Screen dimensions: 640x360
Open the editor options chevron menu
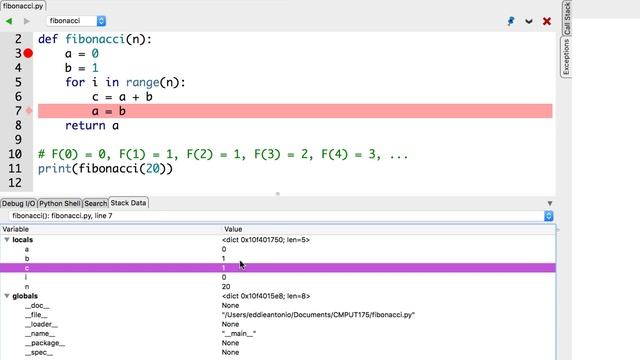529,21
